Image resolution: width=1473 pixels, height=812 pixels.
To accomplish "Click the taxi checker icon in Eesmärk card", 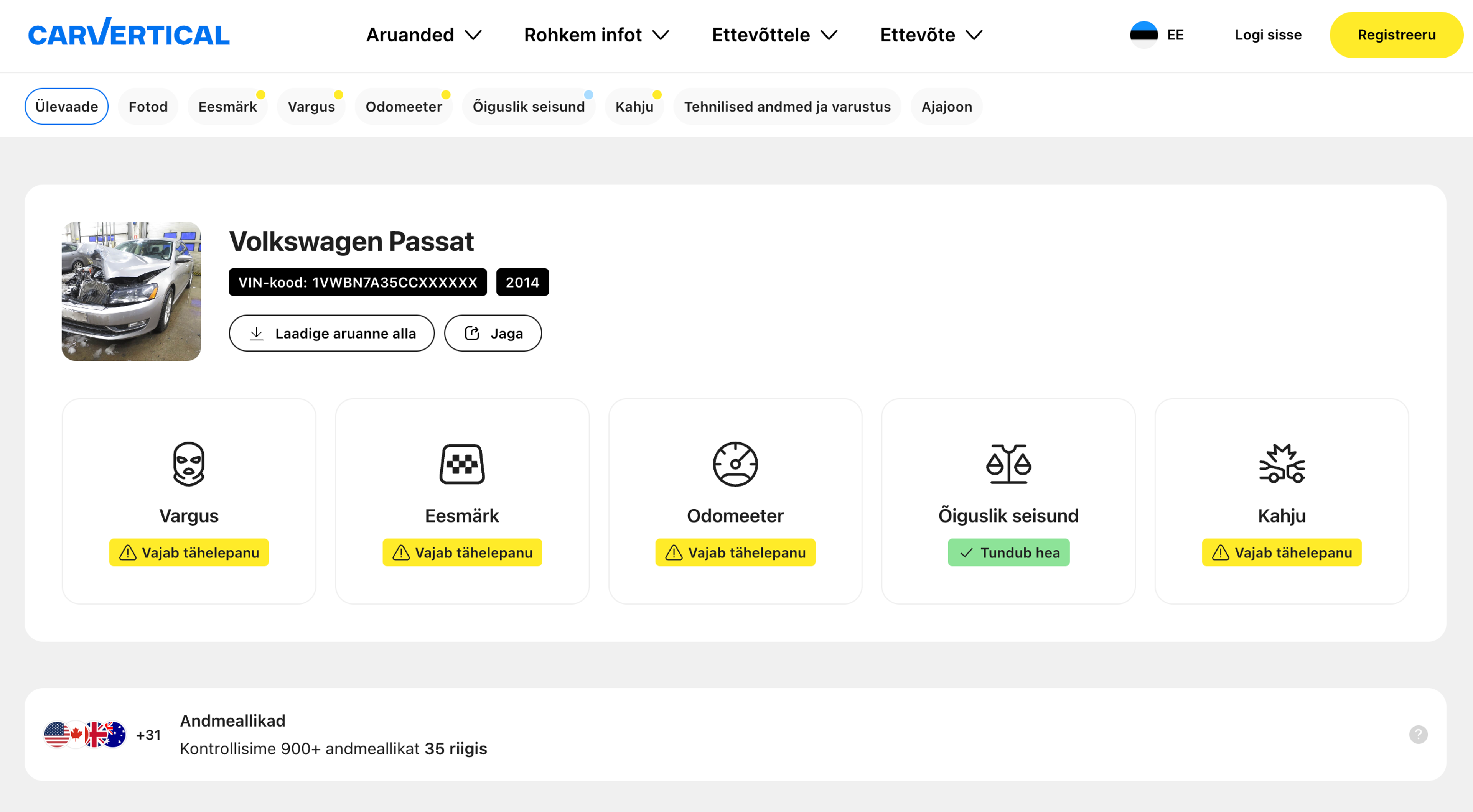I will click(x=462, y=464).
